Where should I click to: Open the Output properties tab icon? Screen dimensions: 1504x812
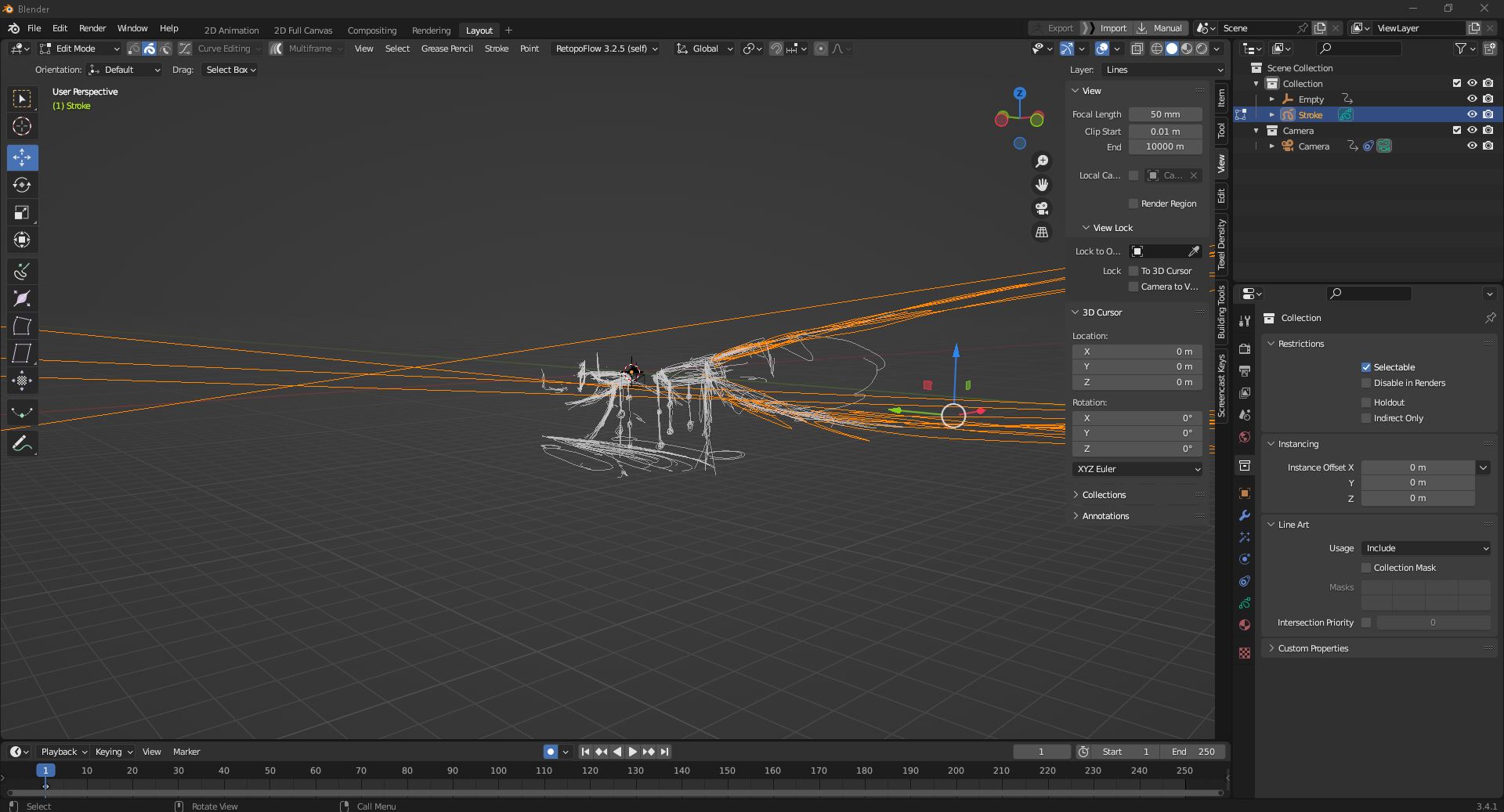[1245, 370]
